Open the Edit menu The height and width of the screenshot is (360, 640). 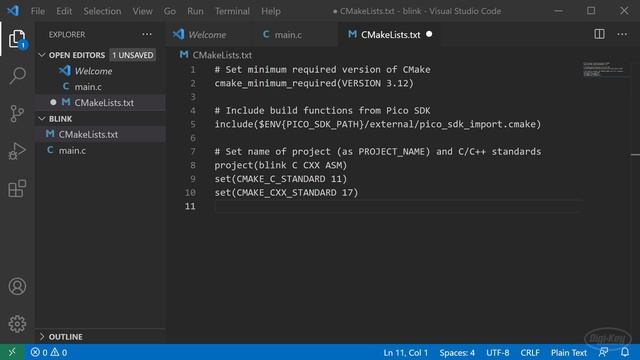64,11
